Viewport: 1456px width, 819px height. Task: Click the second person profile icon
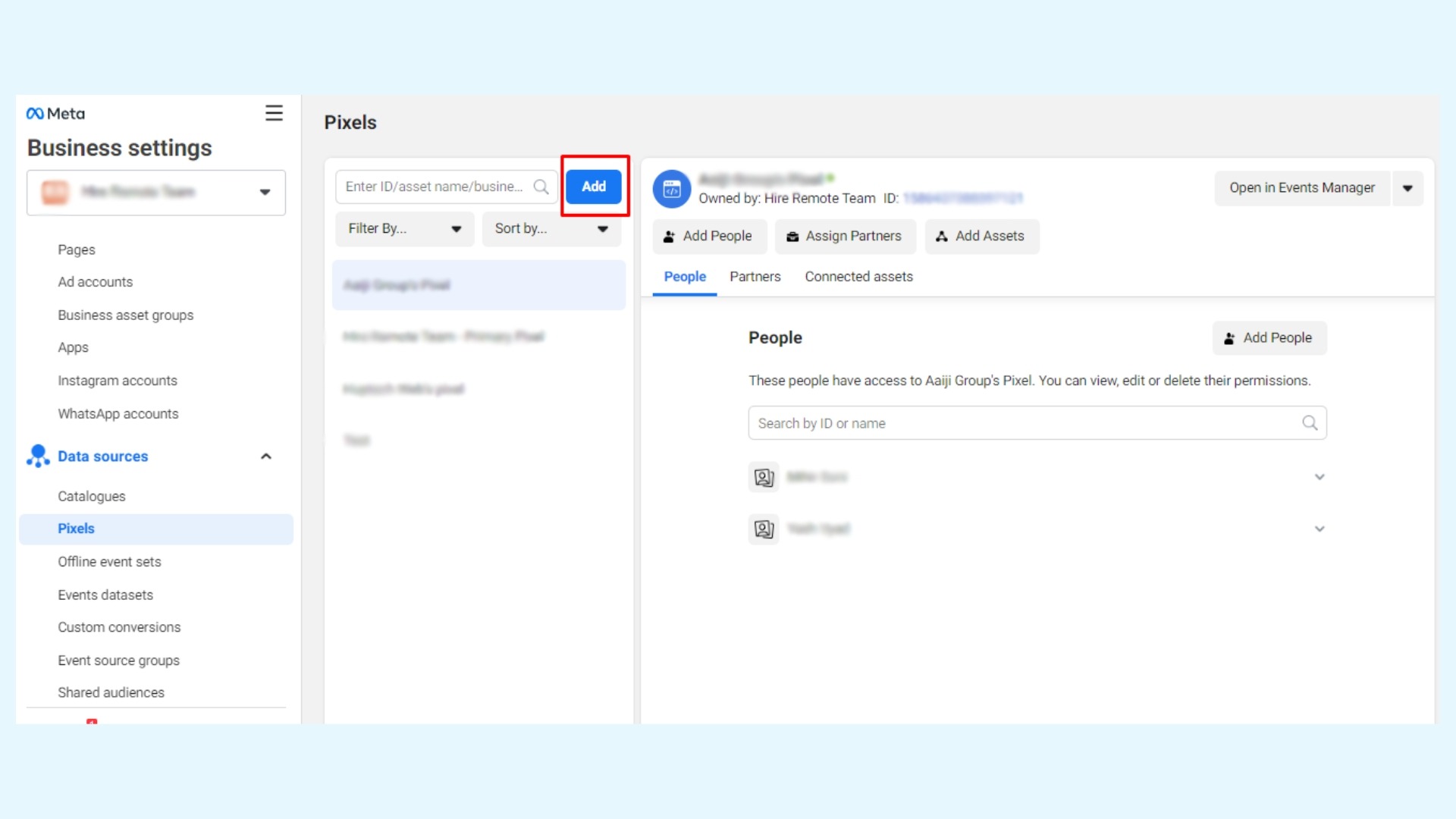764,528
